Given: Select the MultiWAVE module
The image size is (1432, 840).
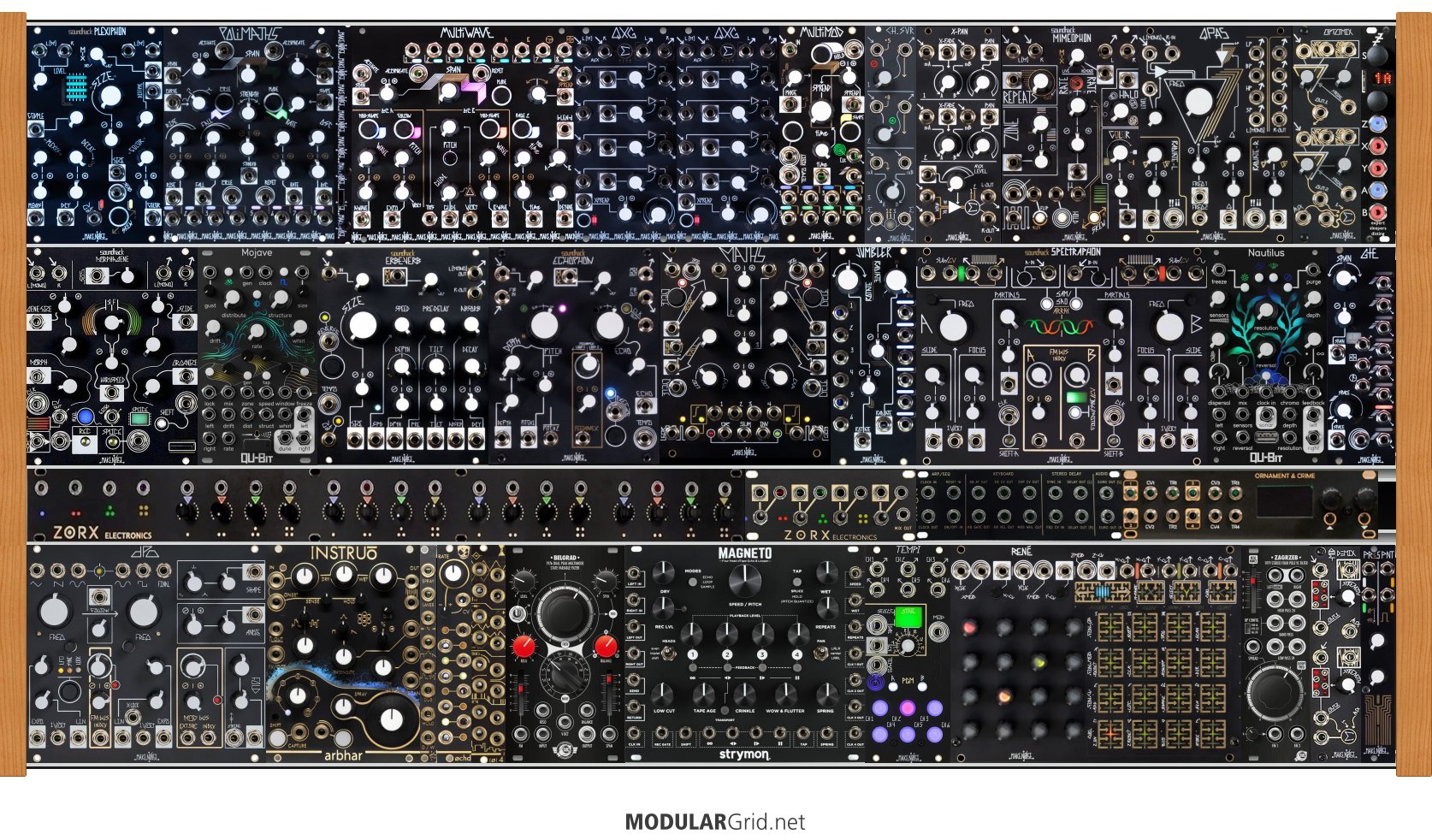Looking at the screenshot, I should pos(462,134).
